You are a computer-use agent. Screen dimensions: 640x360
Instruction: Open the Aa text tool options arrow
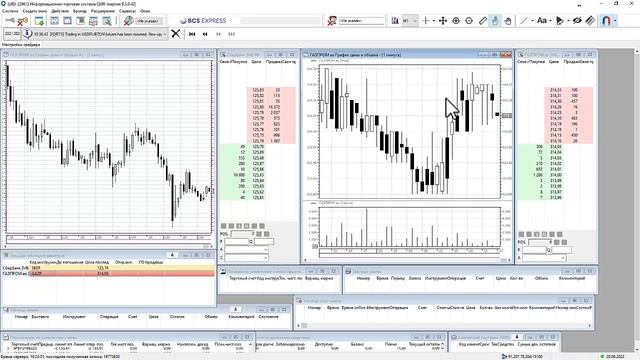[x=550, y=21]
